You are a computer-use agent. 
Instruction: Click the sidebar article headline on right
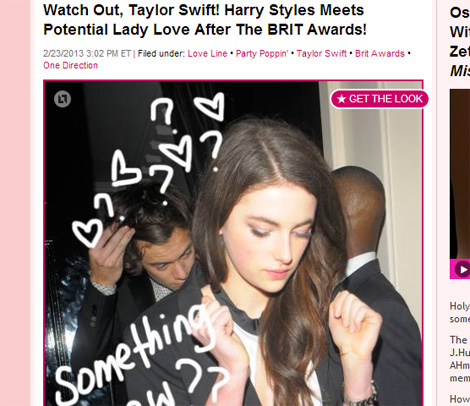(x=460, y=42)
